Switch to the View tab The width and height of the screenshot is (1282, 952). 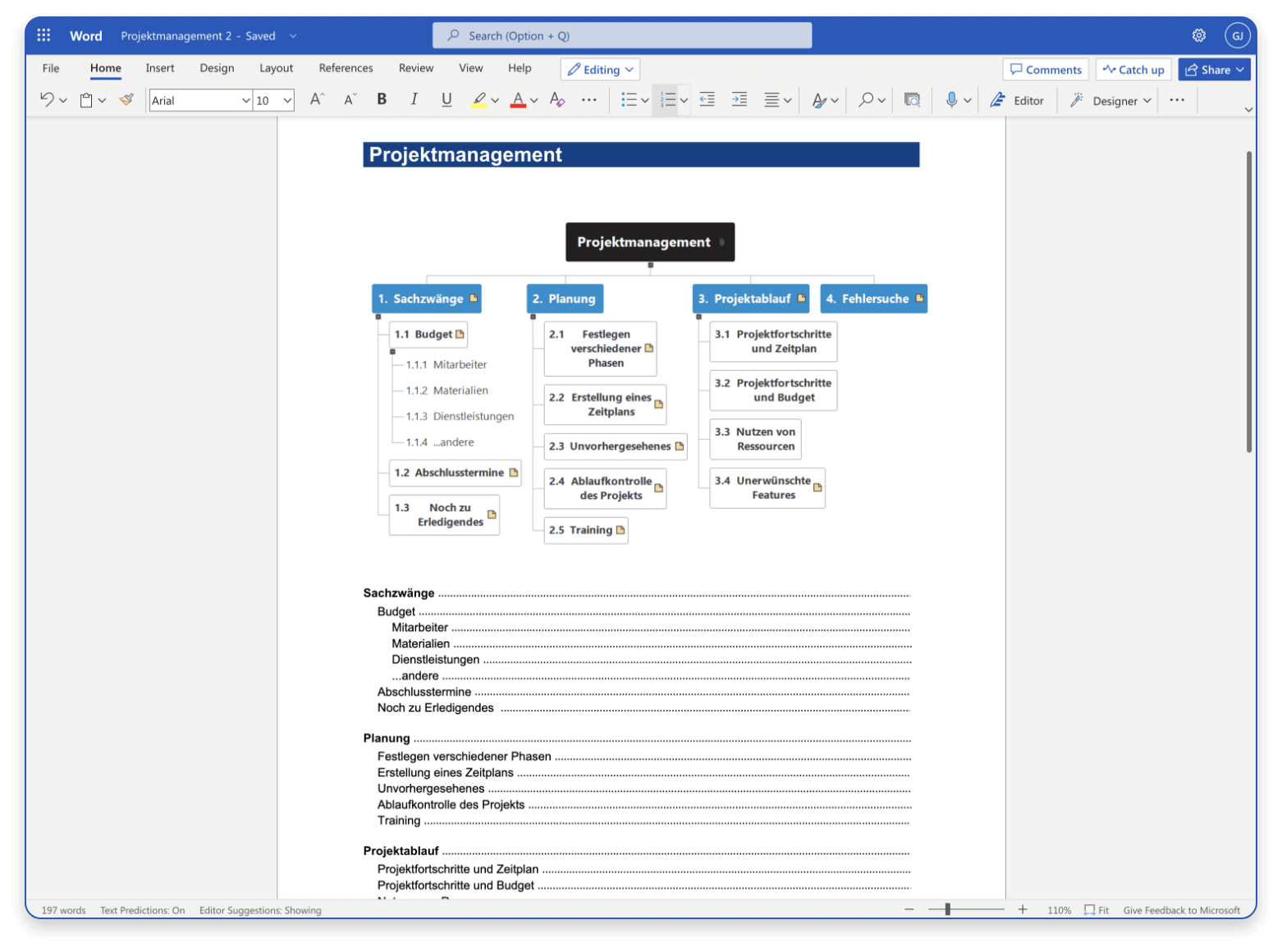(x=471, y=68)
